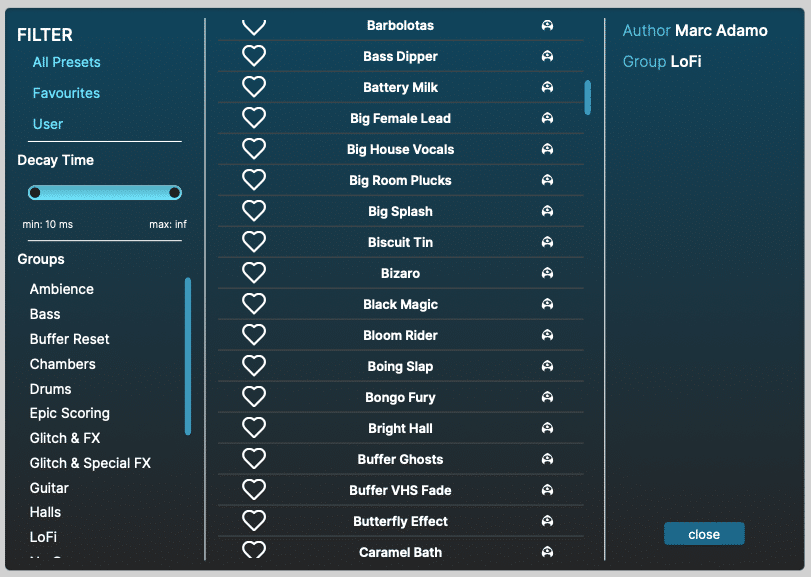Open User presets filter
The image size is (811, 577).
(48, 124)
